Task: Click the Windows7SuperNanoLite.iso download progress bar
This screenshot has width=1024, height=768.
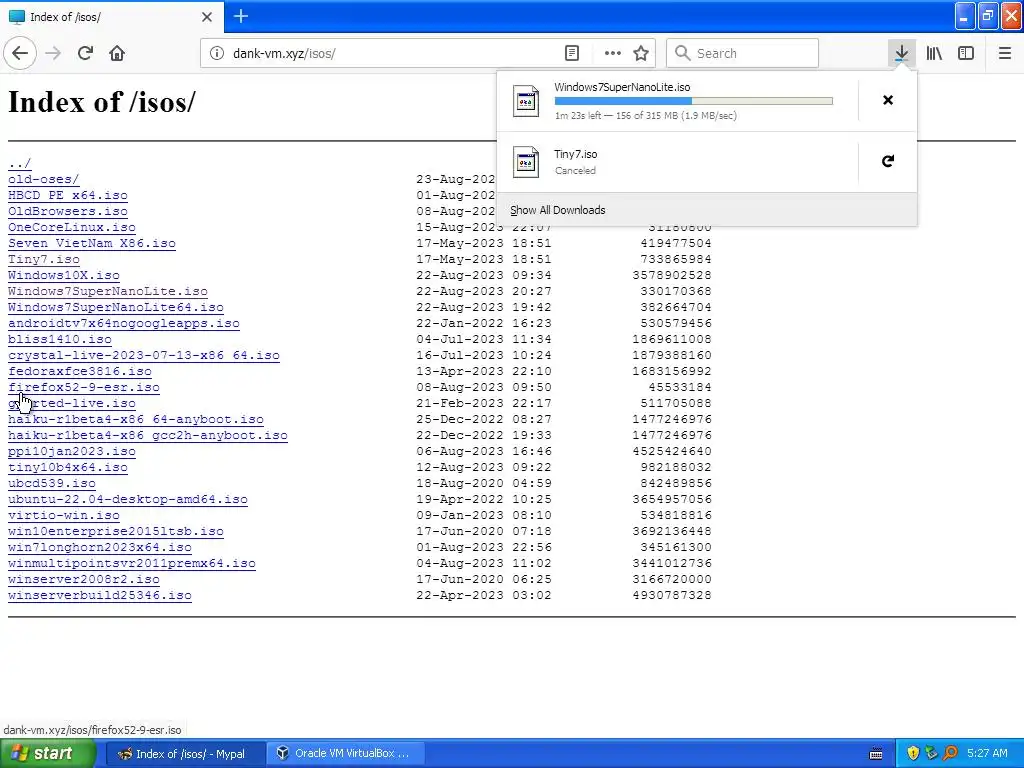Action: click(694, 101)
